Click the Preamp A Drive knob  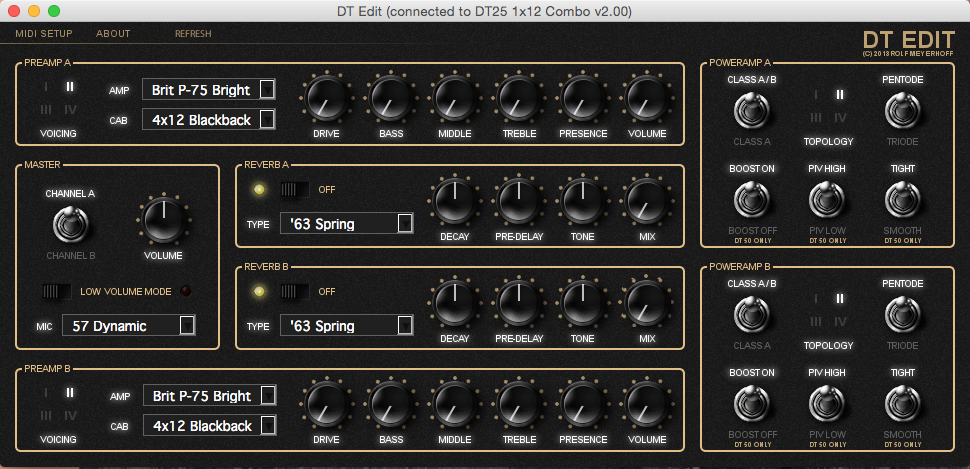(326, 99)
